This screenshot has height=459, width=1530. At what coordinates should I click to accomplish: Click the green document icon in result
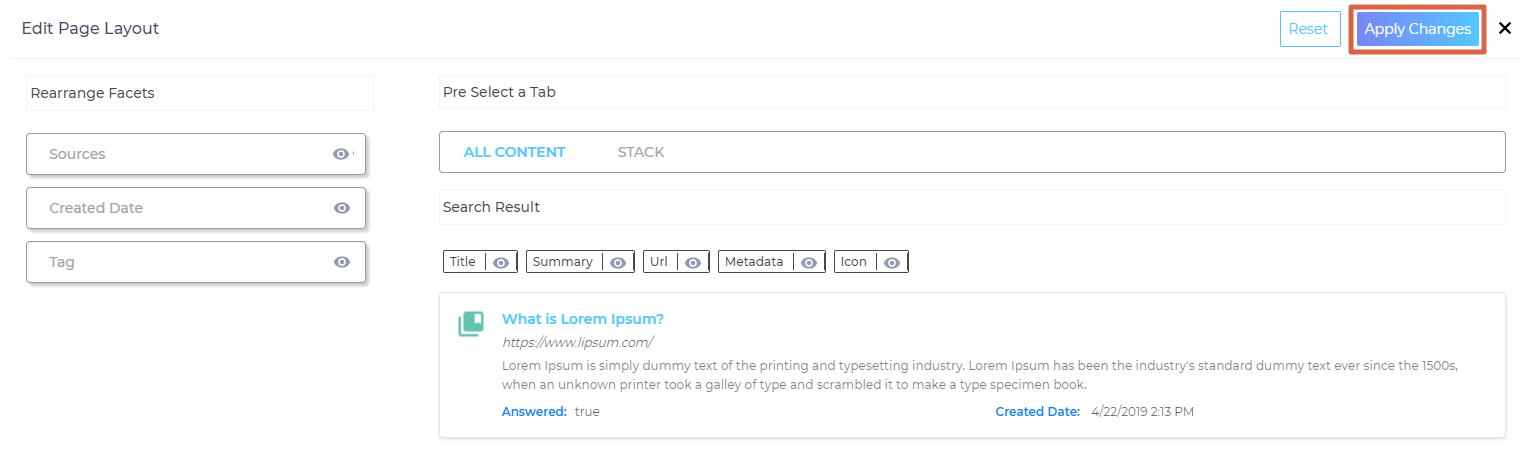pyautogui.click(x=471, y=323)
